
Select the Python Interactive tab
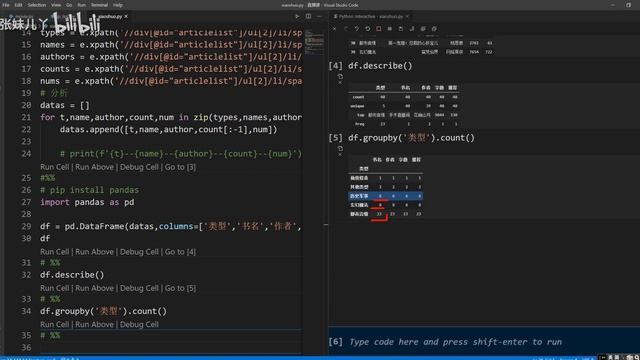pos(371,16)
